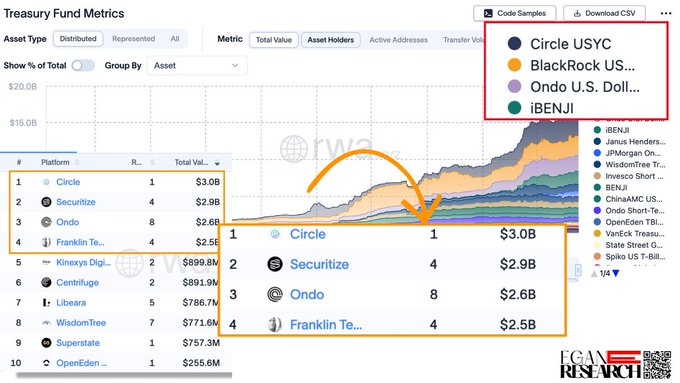
Task: Open the WisdomTree platform link
Action: click(x=81, y=323)
